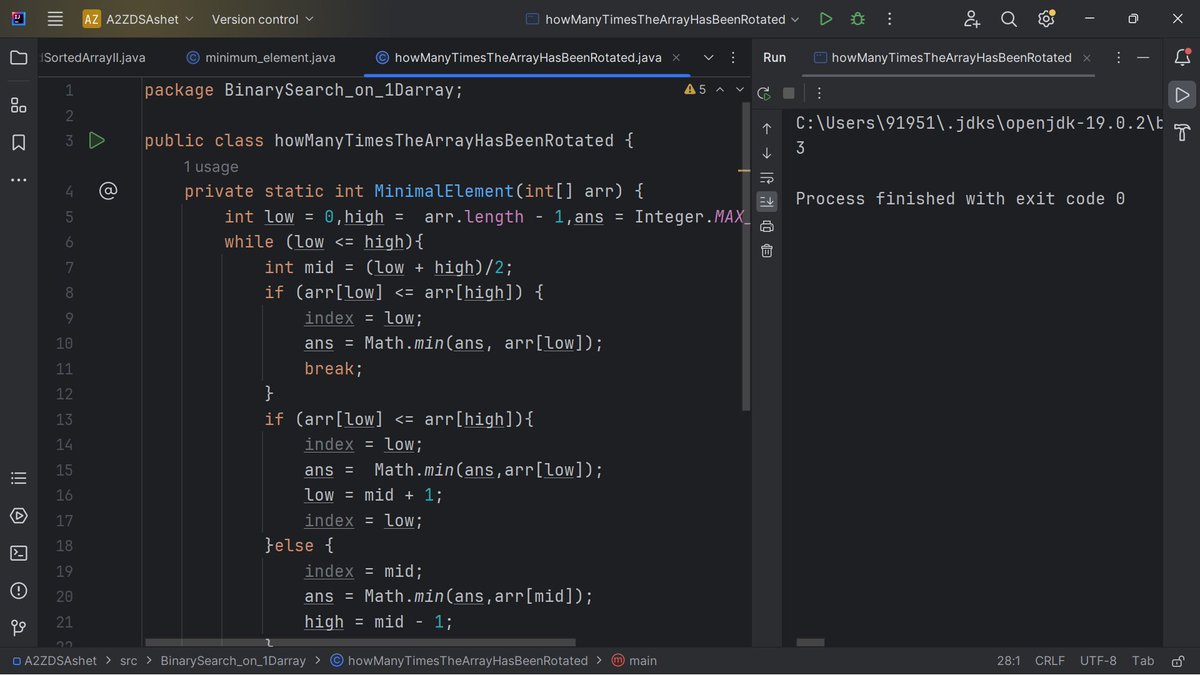Switch to the SortedArrayII.java tab
Screen dimensions: 1200x675
91,57
